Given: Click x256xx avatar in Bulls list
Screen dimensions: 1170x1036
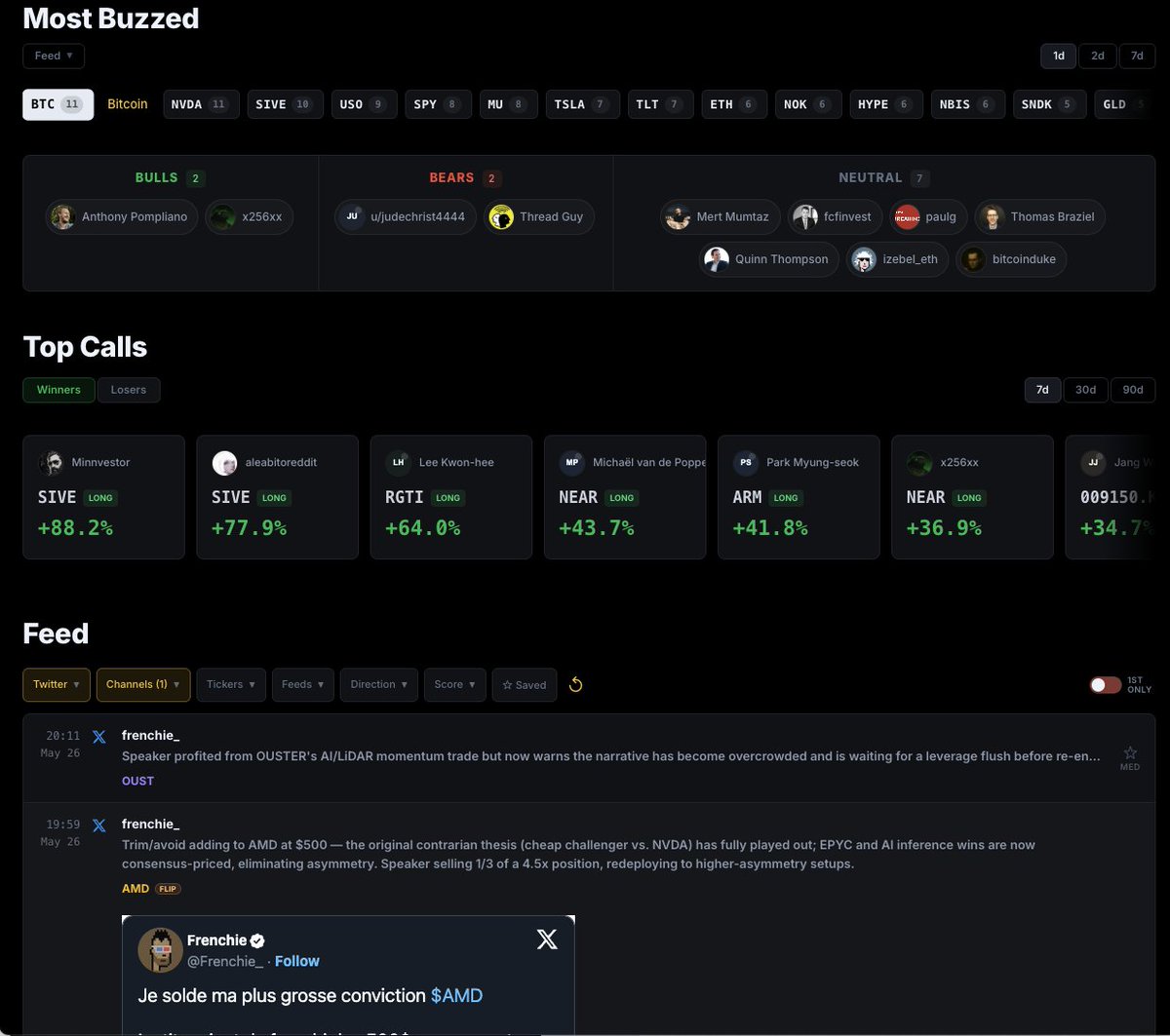Looking at the screenshot, I should [222, 216].
